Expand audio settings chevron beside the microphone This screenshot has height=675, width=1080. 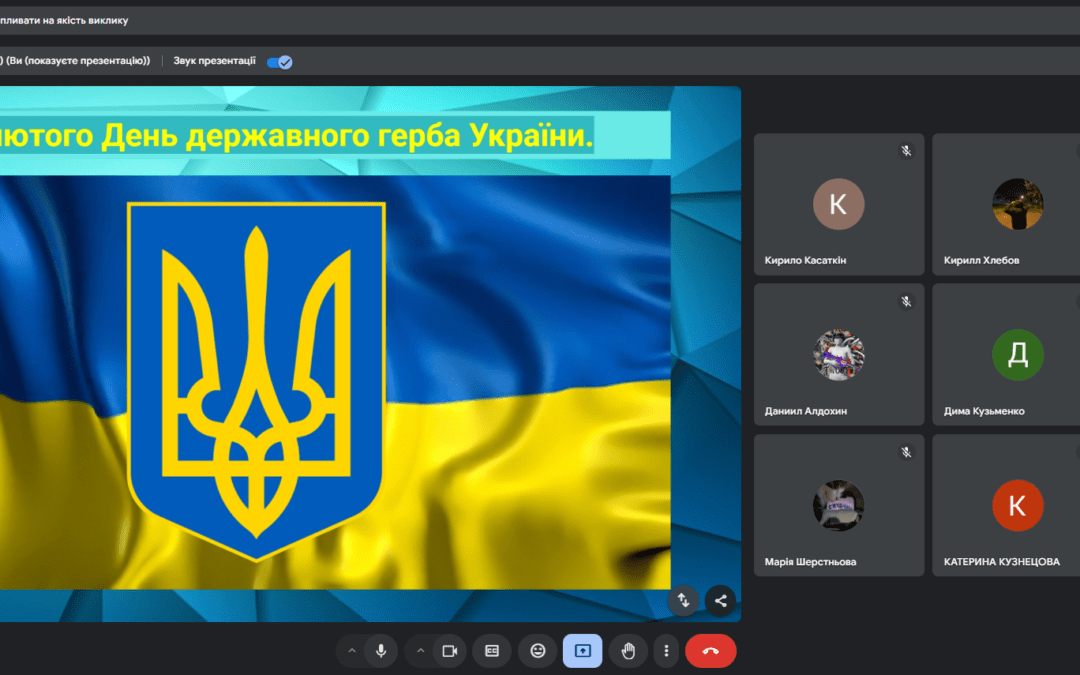[x=352, y=651]
